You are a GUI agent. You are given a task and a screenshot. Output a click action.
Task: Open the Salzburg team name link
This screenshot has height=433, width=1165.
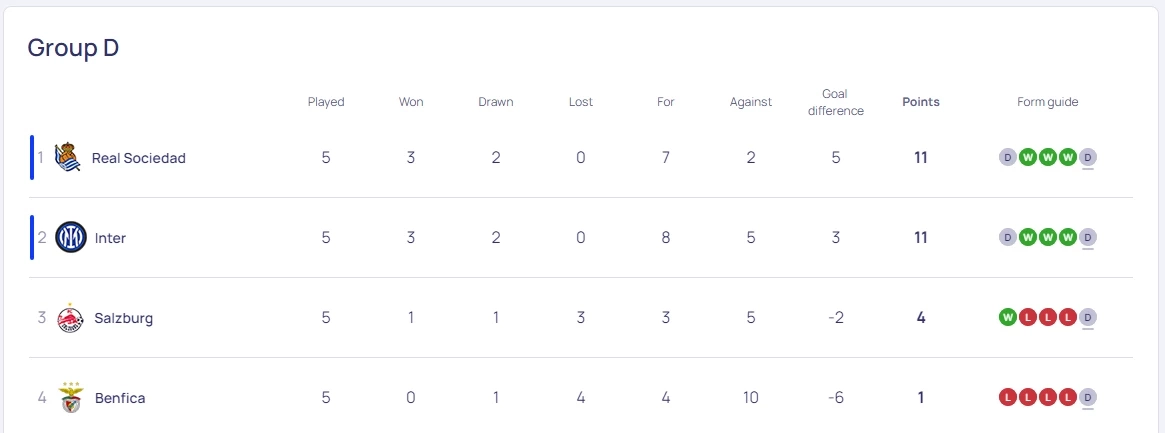coord(124,318)
